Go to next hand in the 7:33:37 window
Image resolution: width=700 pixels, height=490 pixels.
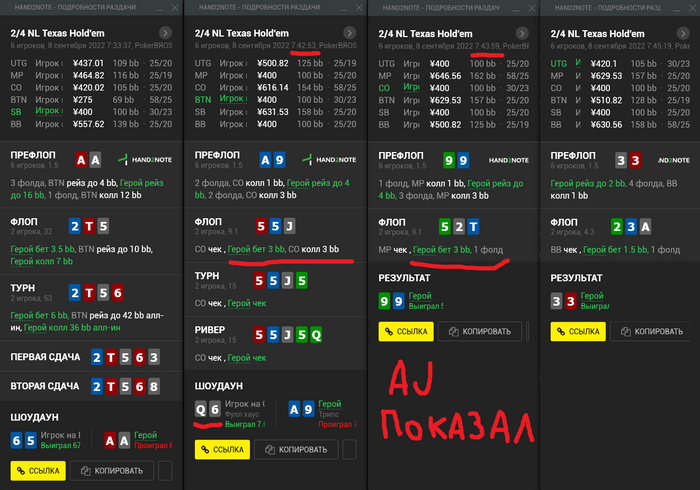click(165, 33)
